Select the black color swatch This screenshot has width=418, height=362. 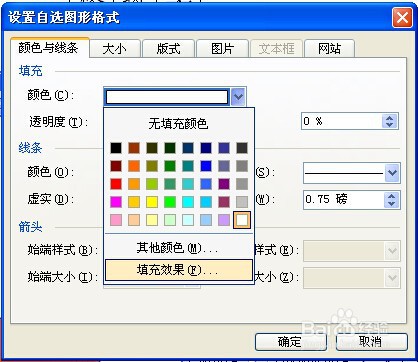tap(116, 148)
